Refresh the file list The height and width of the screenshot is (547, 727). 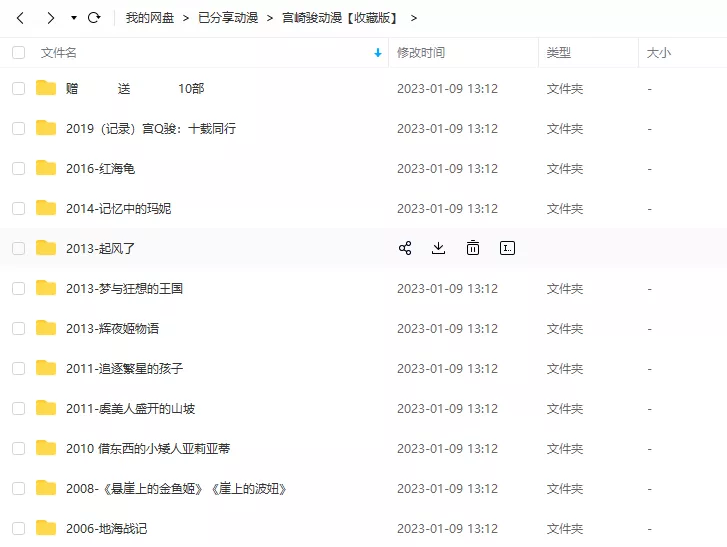[x=94, y=18]
